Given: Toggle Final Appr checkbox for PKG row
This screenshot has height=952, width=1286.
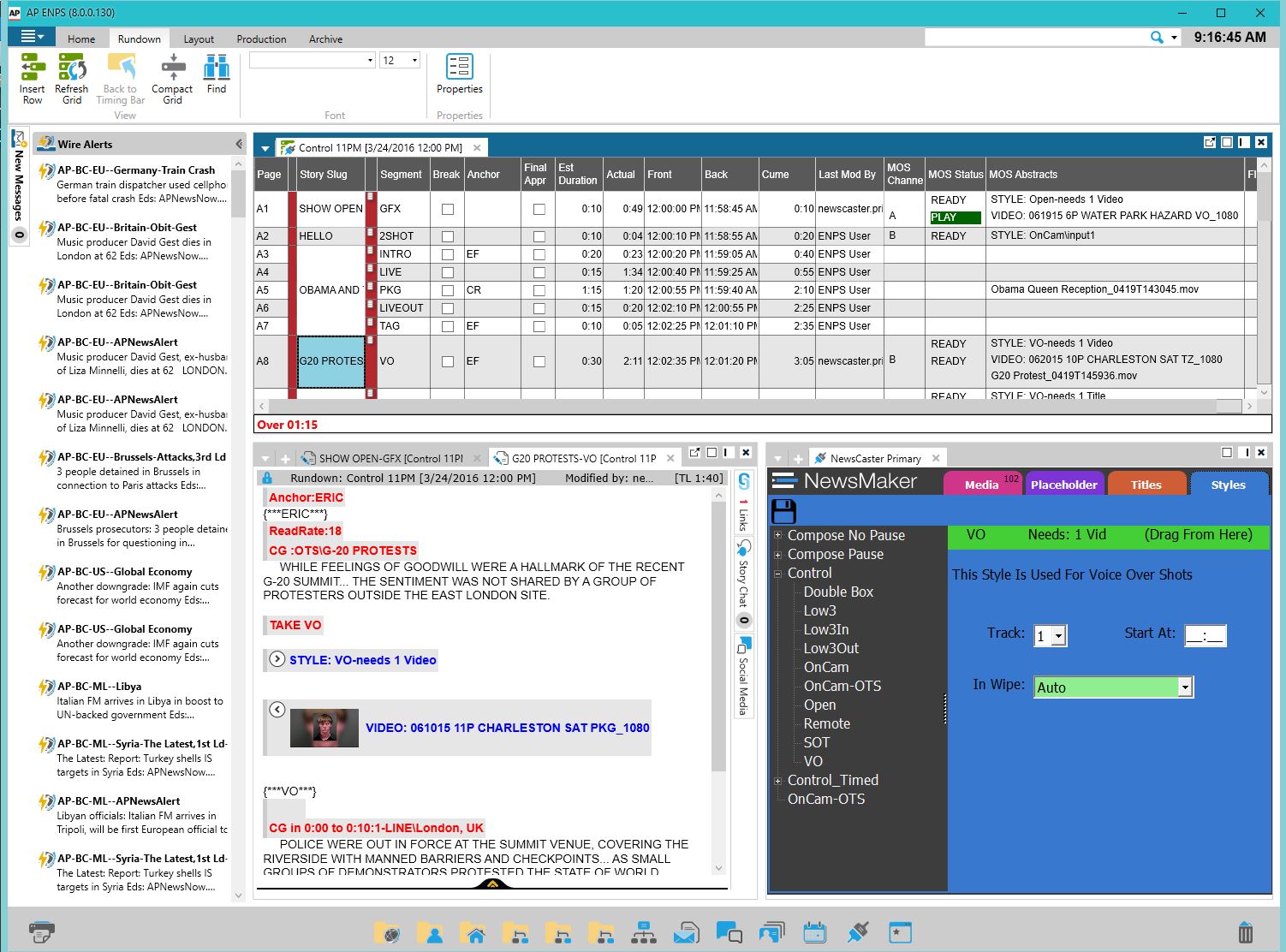Looking at the screenshot, I should (x=539, y=290).
